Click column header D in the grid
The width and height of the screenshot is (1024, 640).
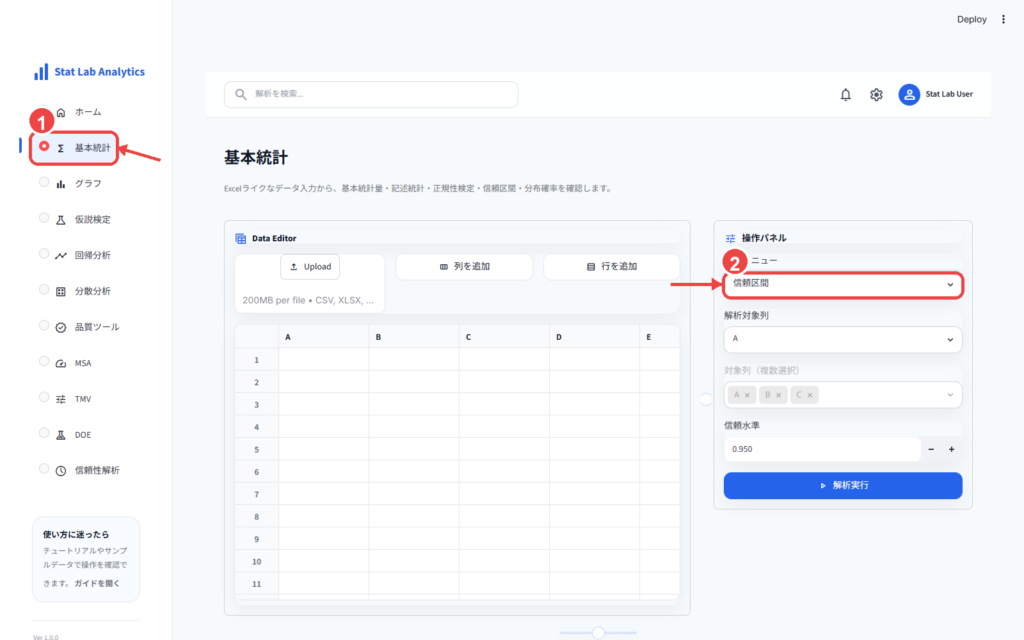click(x=594, y=338)
